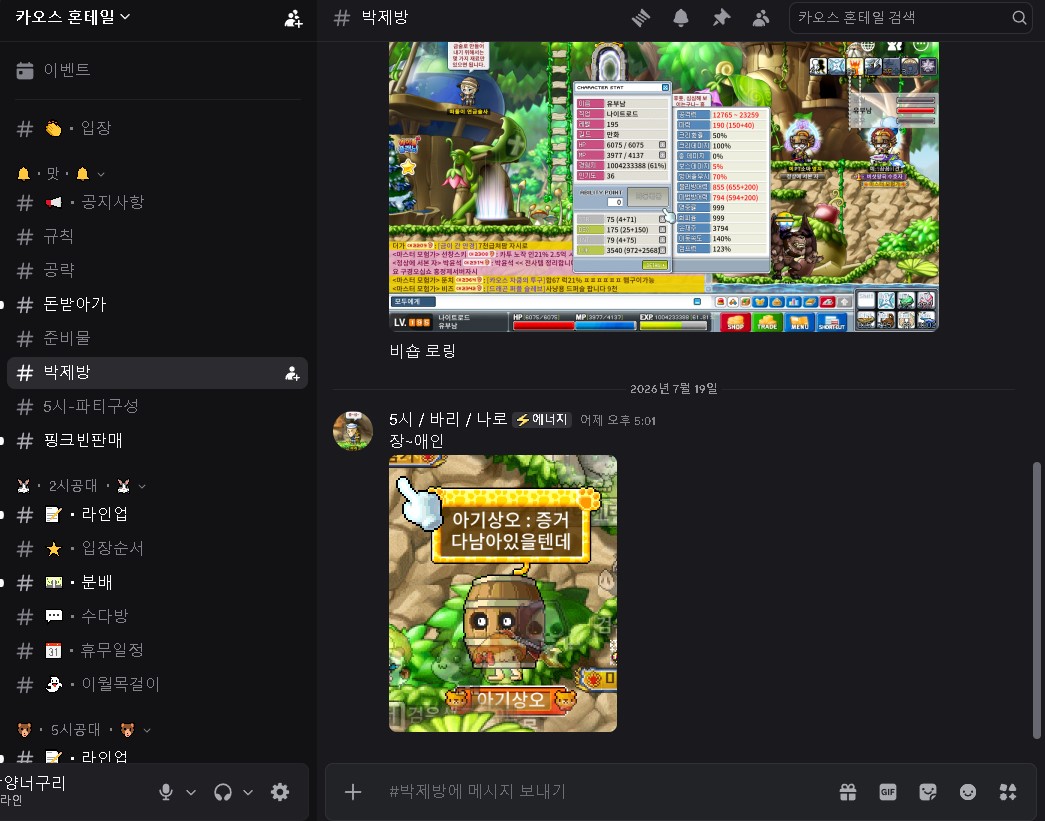Open the gift icon in message bar
The image size is (1045, 821).
pyautogui.click(x=848, y=792)
